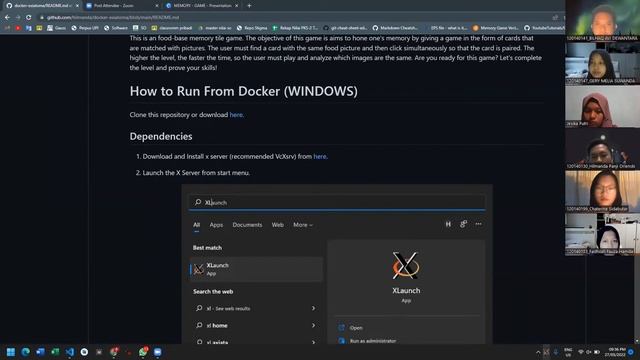The height and width of the screenshot is (360, 640).
Task: Open the Markdown Cheatsheet bookmark
Action: pyautogui.click(x=395, y=28)
